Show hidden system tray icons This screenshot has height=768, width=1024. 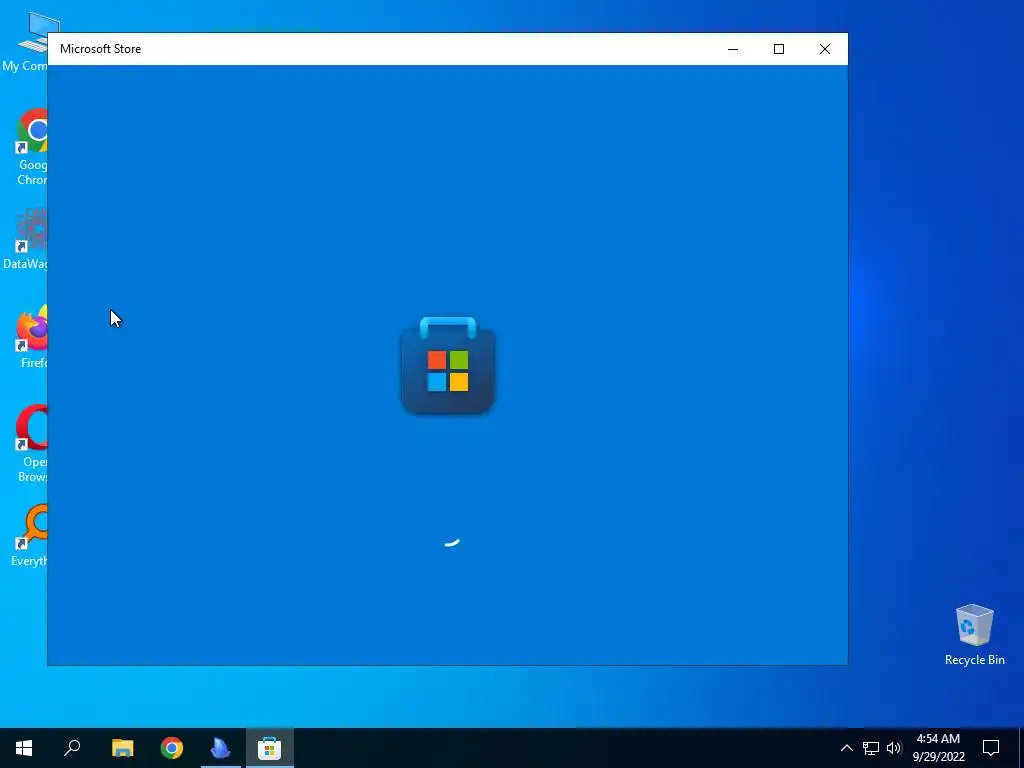pos(846,748)
